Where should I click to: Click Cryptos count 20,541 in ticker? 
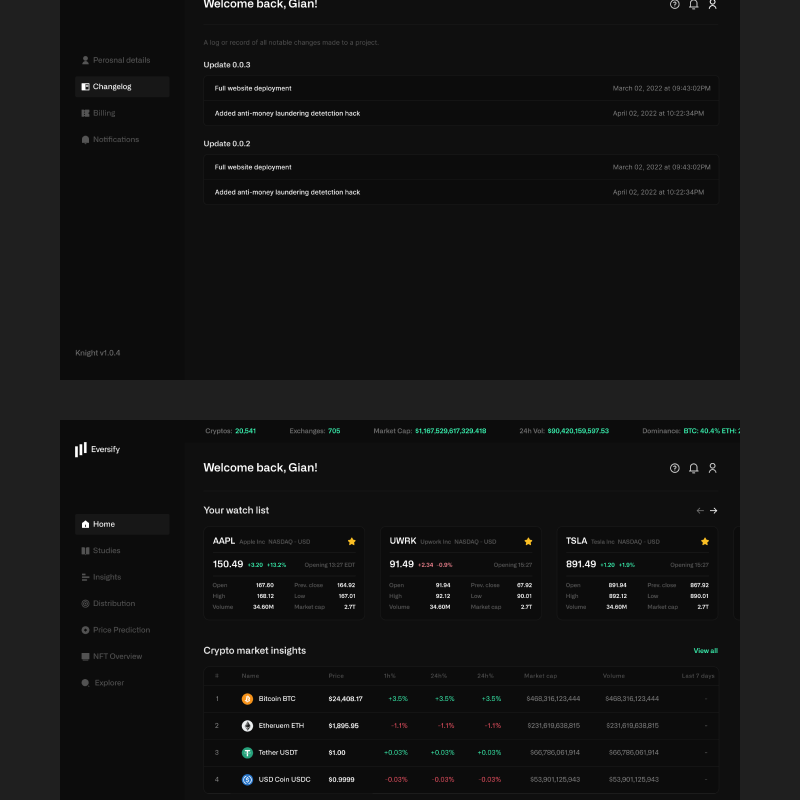pyautogui.click(x=245, y=431)
